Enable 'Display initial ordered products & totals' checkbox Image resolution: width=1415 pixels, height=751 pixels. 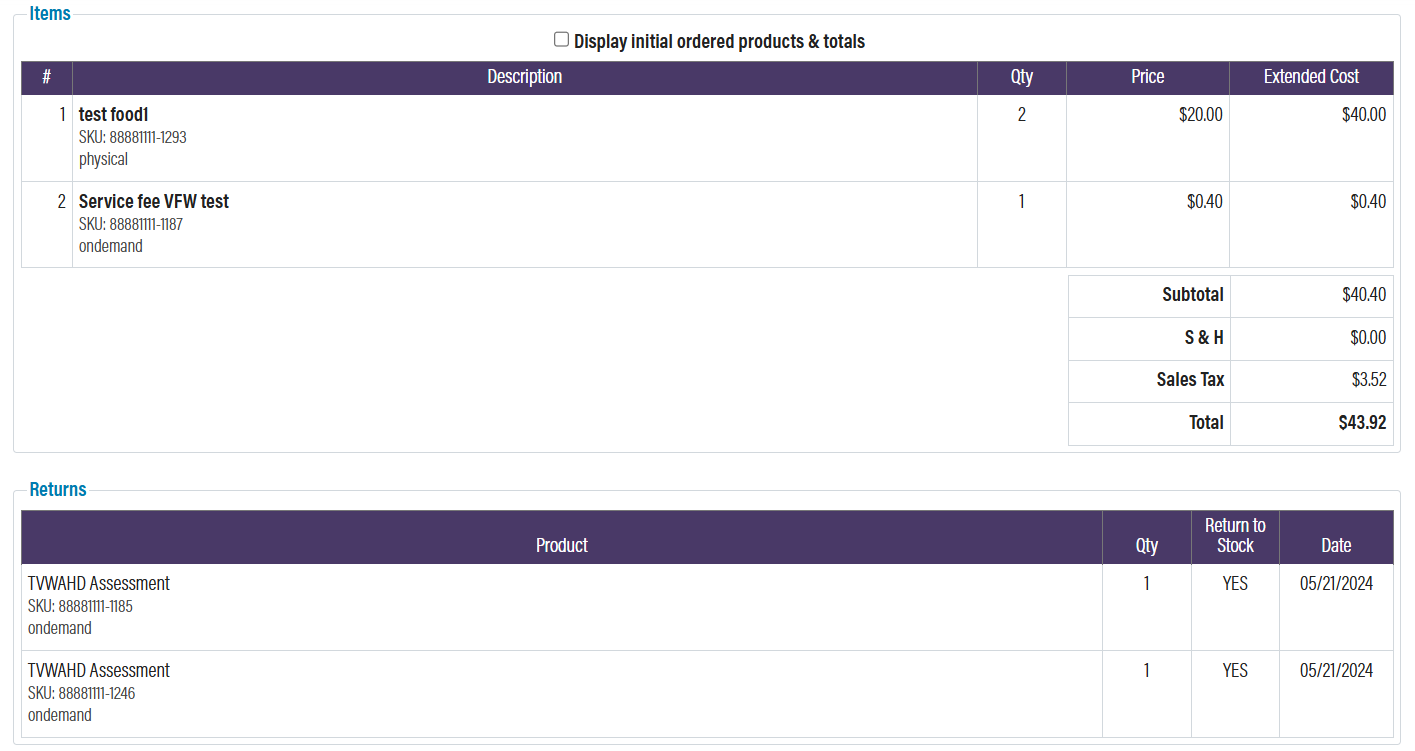tap(561, 38)
